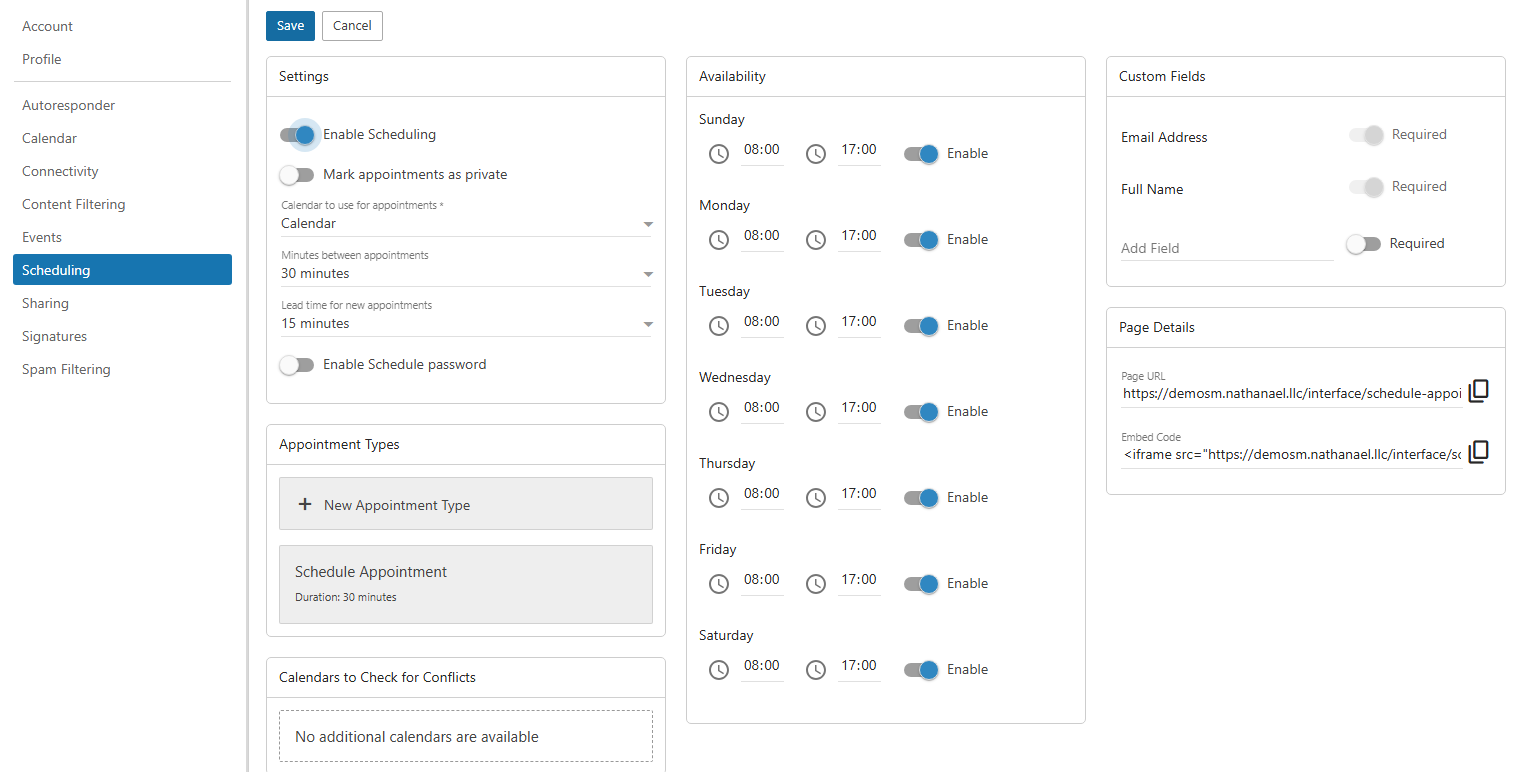Copy the Embed Code using its copy icon
Image resolution: width=1530 pixels, height=772 pixels.
pos(1479,452)
